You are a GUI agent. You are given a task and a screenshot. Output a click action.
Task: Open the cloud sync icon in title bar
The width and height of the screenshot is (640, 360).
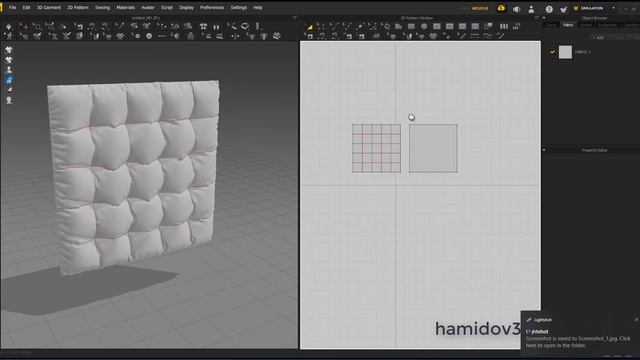501,8
